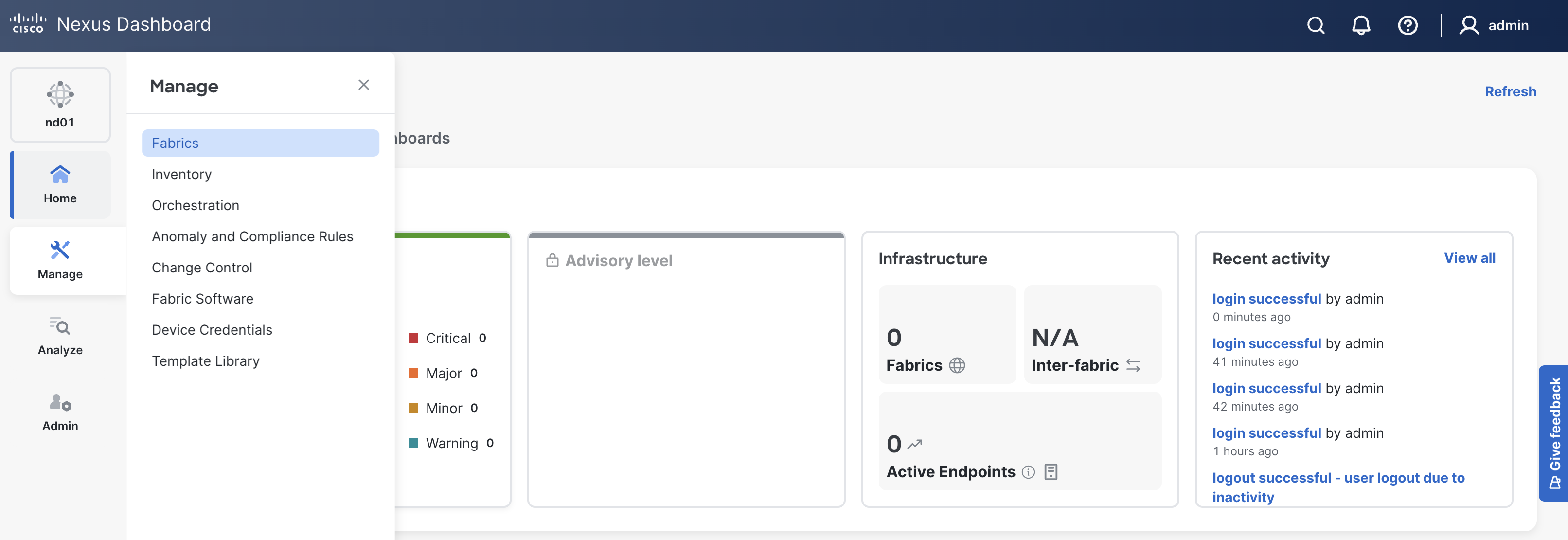This screenshot has height=540, width=1568.
Task: Click the Refresh link
Action: pyautogui.click(x=1510, y=91)
